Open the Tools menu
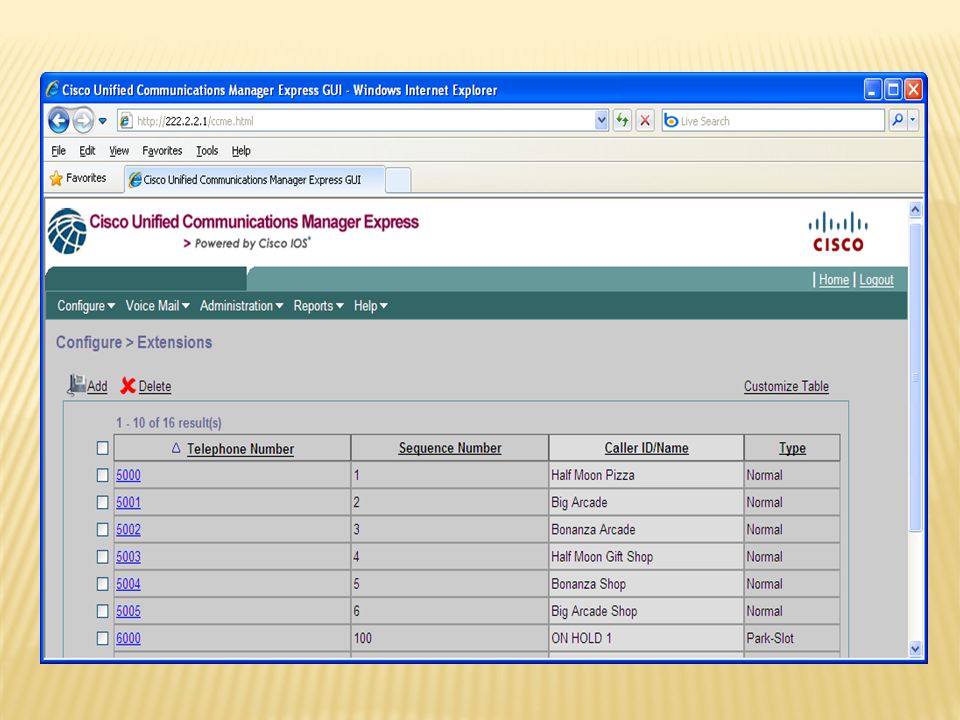 207,151
